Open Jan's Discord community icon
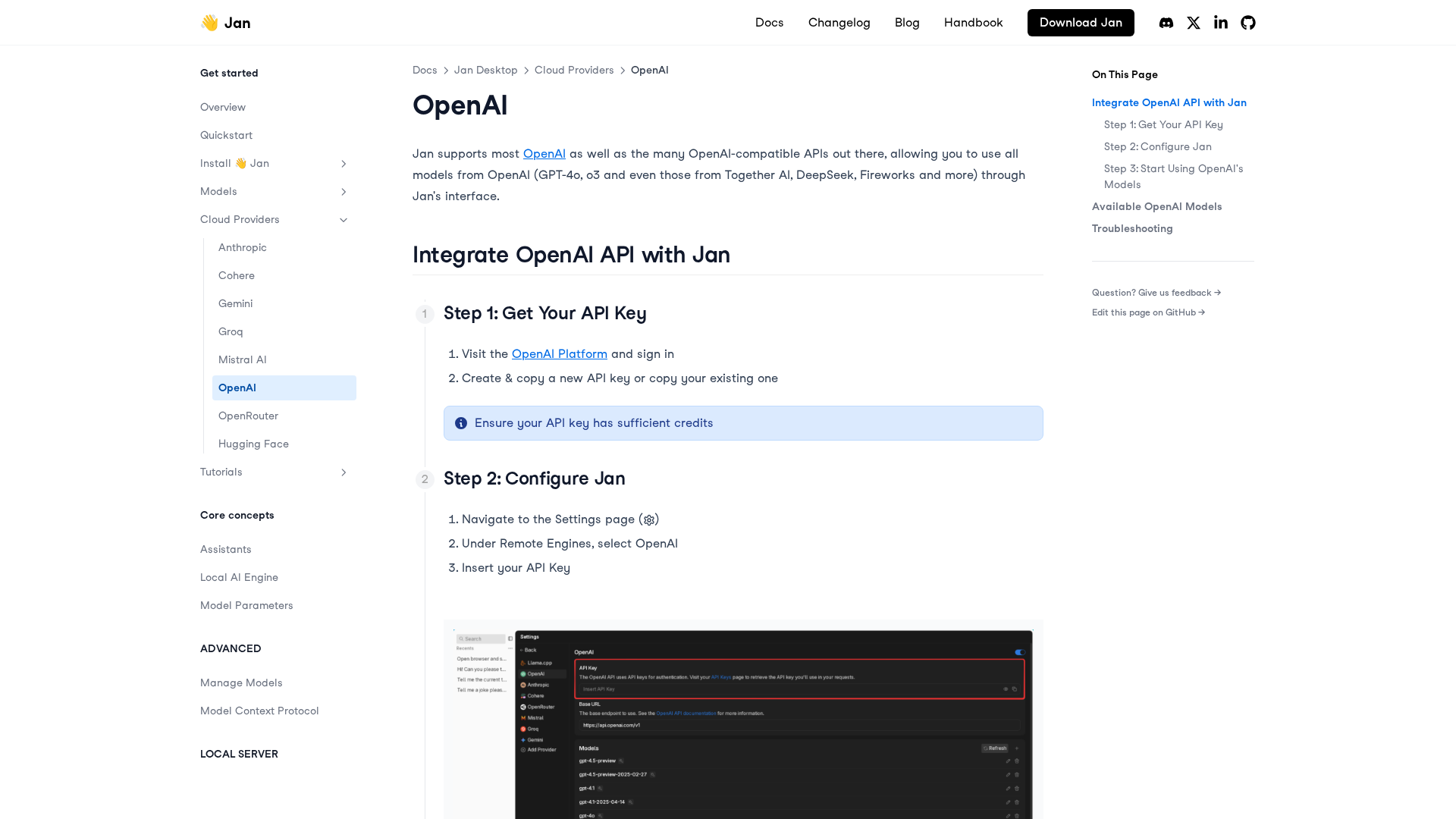 pos(1166,23)
